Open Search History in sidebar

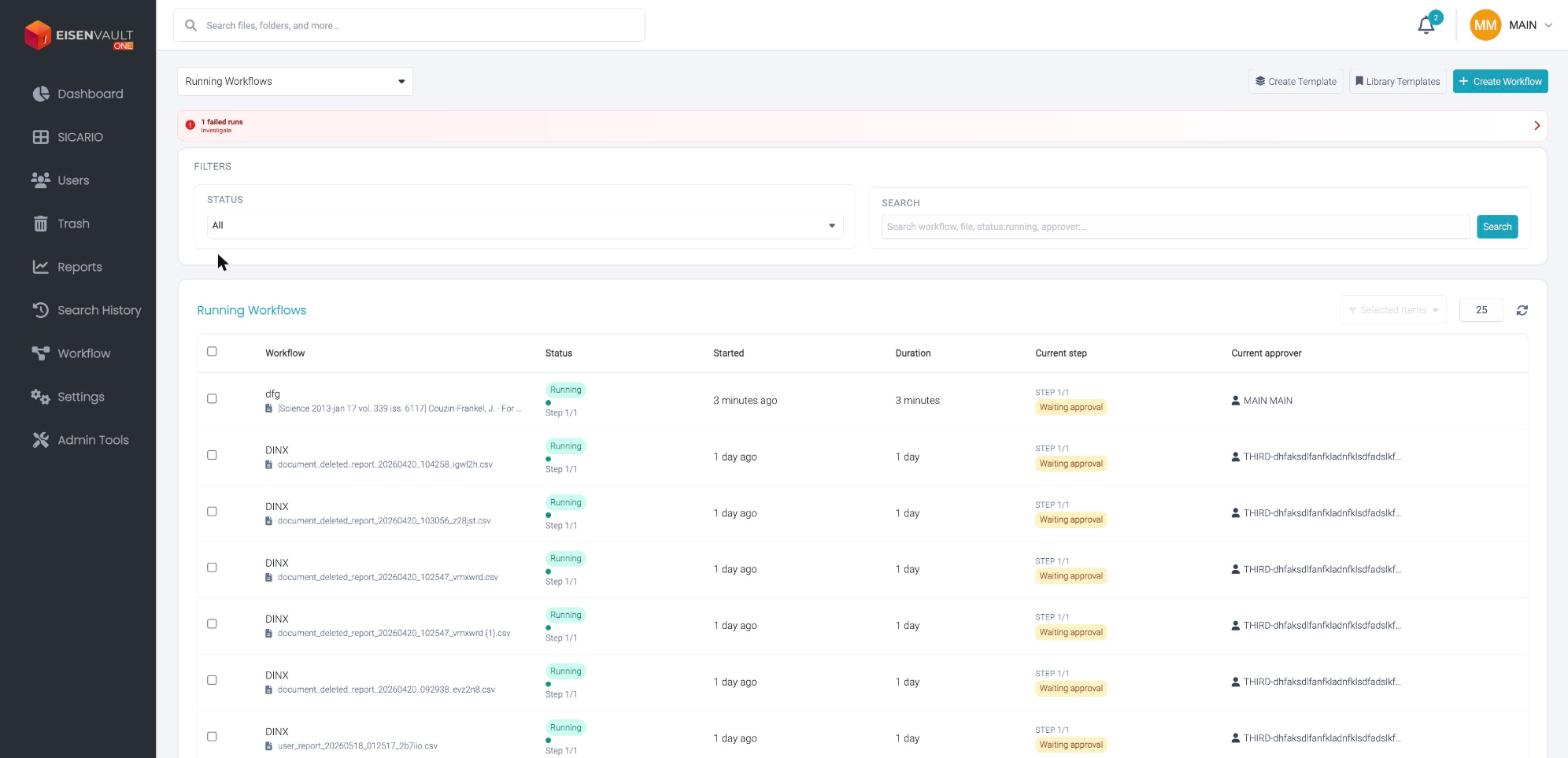[x=87, y=310]
